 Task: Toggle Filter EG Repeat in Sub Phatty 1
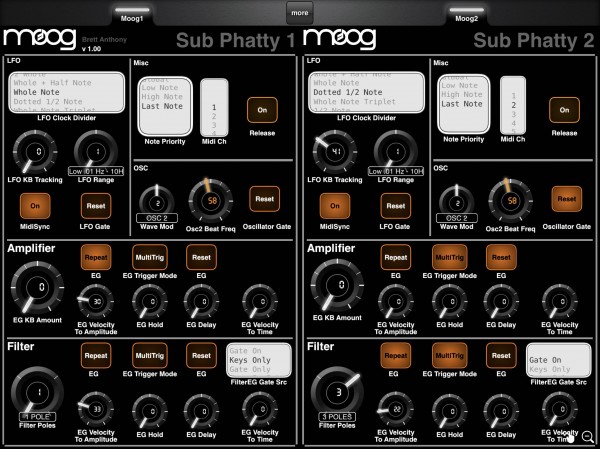click(96, 356)
